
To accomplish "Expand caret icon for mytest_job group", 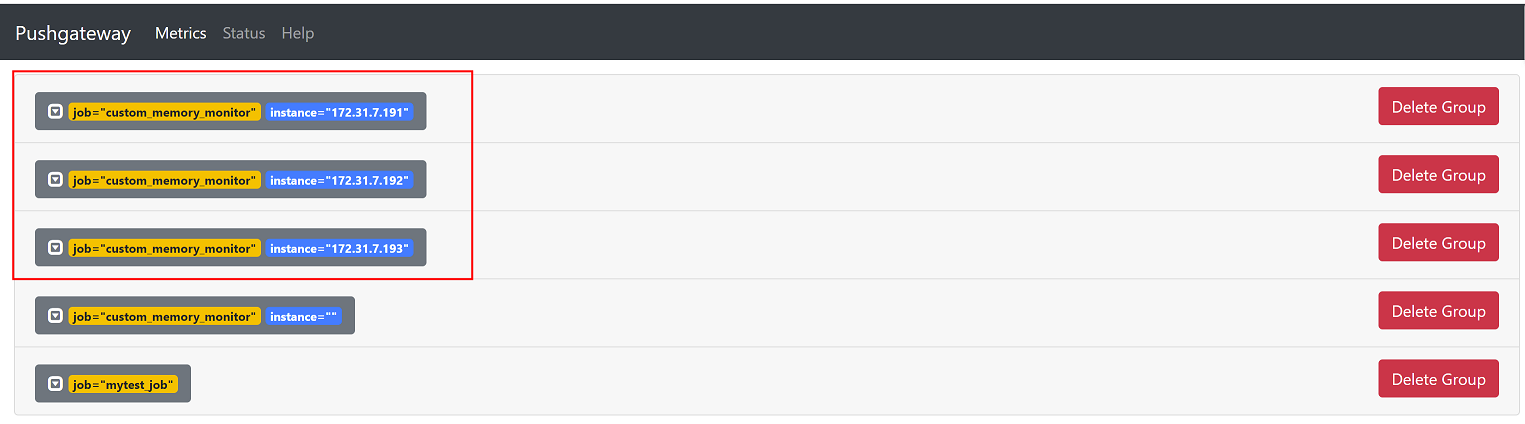I will point(56,384).
